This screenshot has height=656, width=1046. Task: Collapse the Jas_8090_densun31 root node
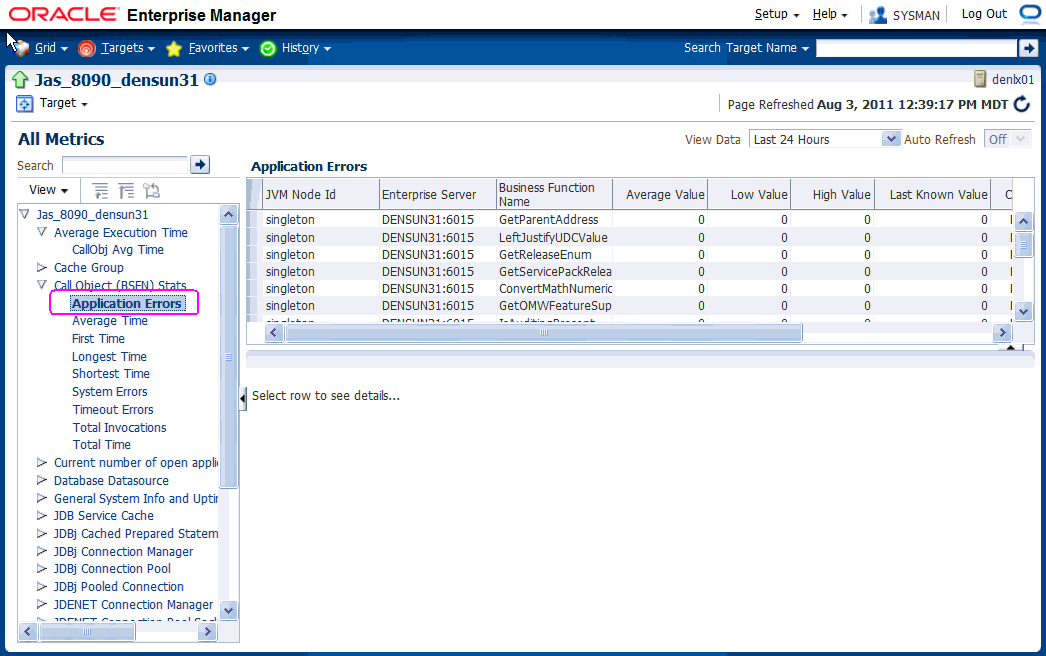25,214
